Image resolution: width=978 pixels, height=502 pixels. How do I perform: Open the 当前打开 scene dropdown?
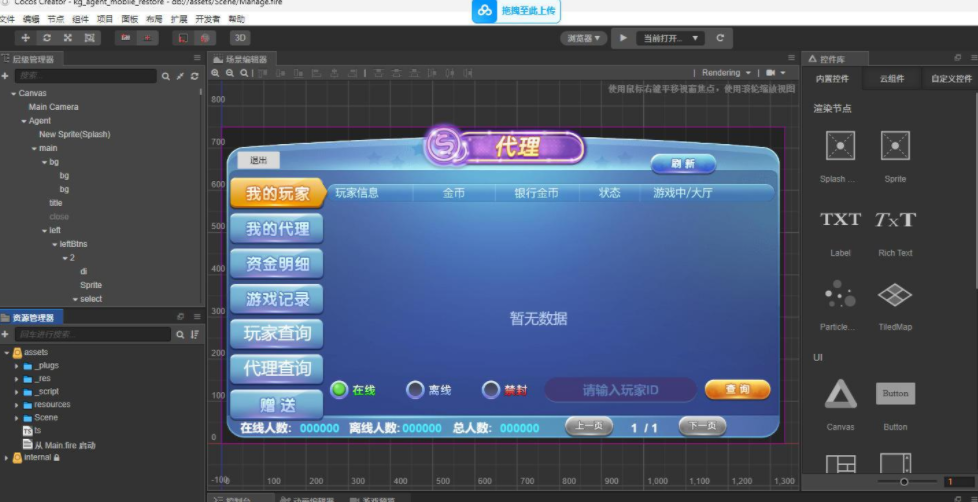point(671,38)
